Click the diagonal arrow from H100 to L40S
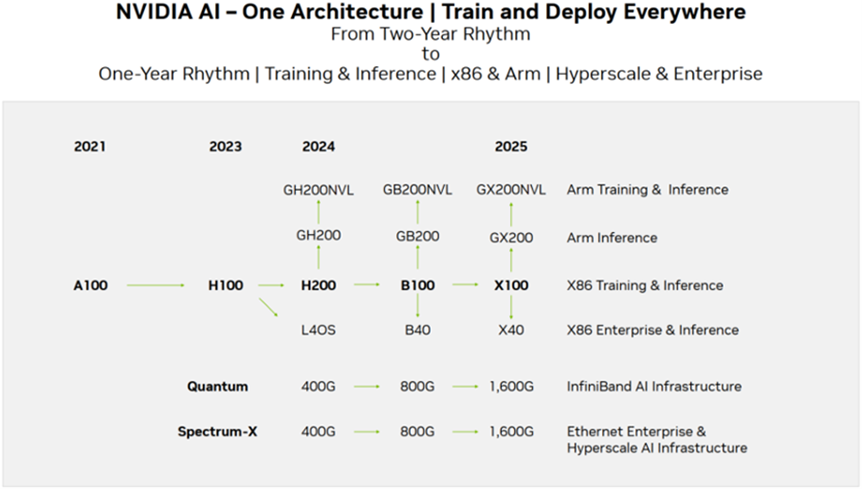 point(268,307)
